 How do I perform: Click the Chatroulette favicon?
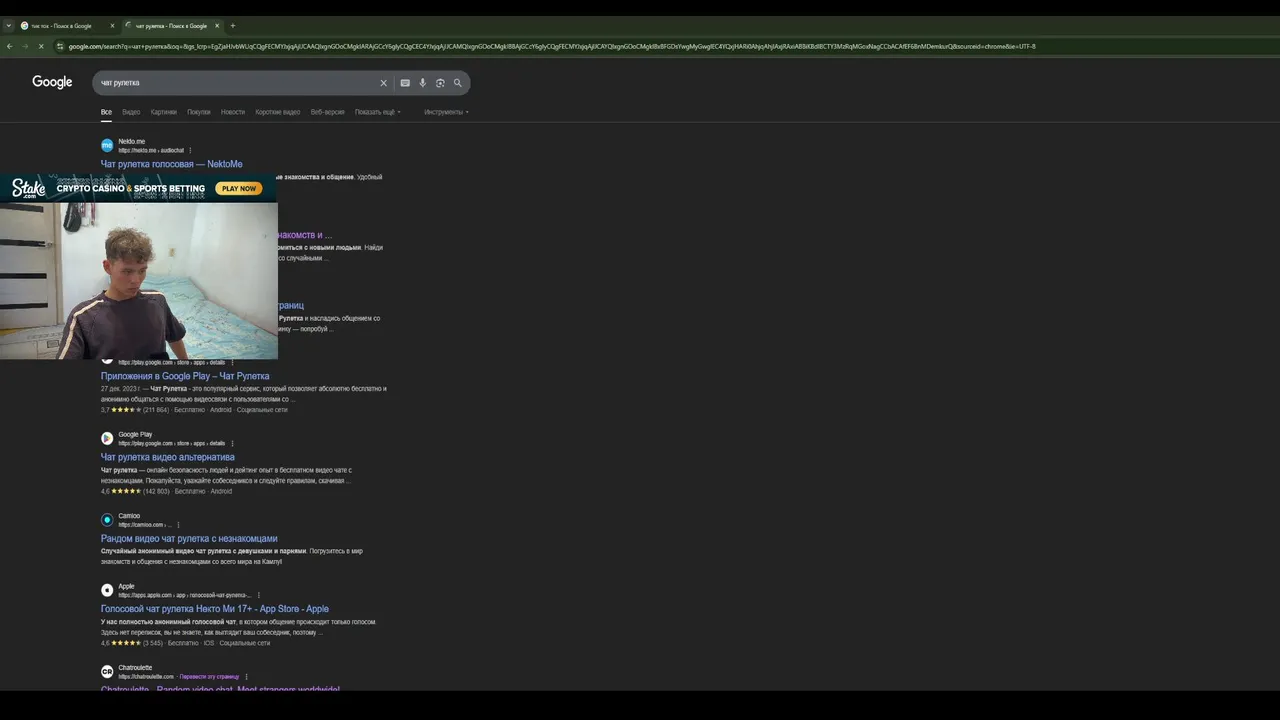coord(107,671)
